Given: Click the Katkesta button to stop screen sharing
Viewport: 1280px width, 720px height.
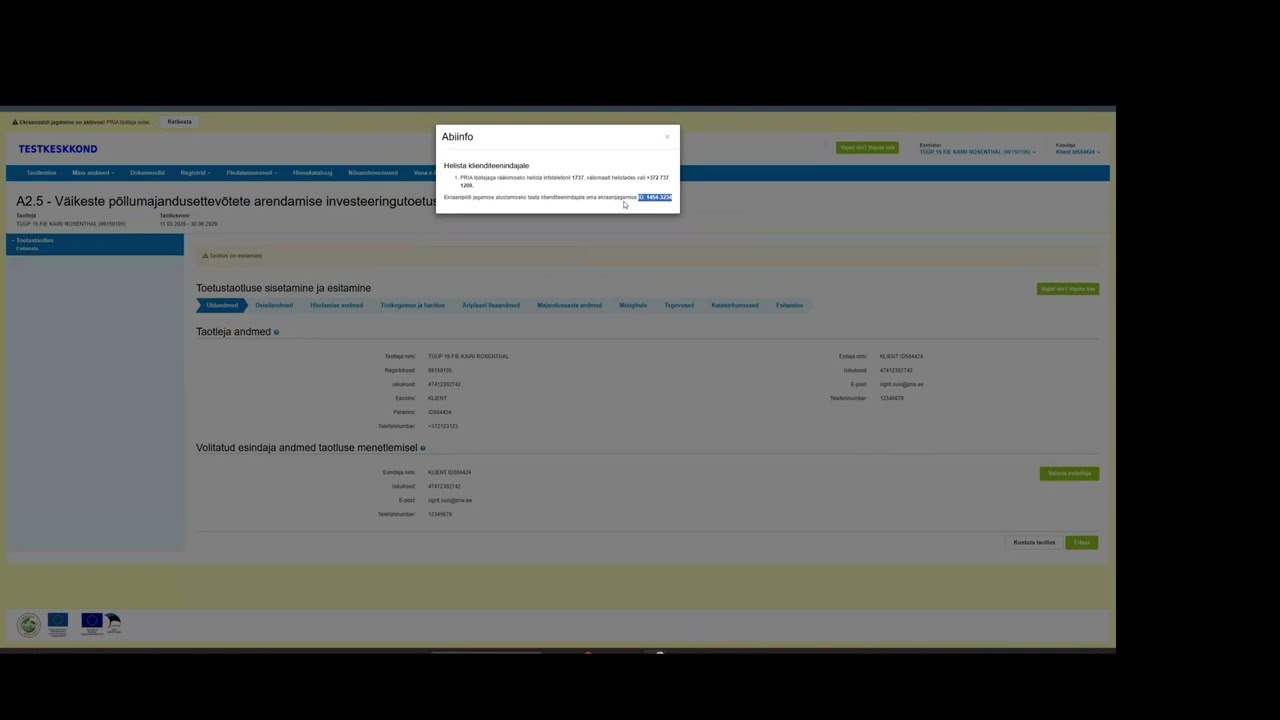Looking at the screenshot, I should [x=180, y=122].
